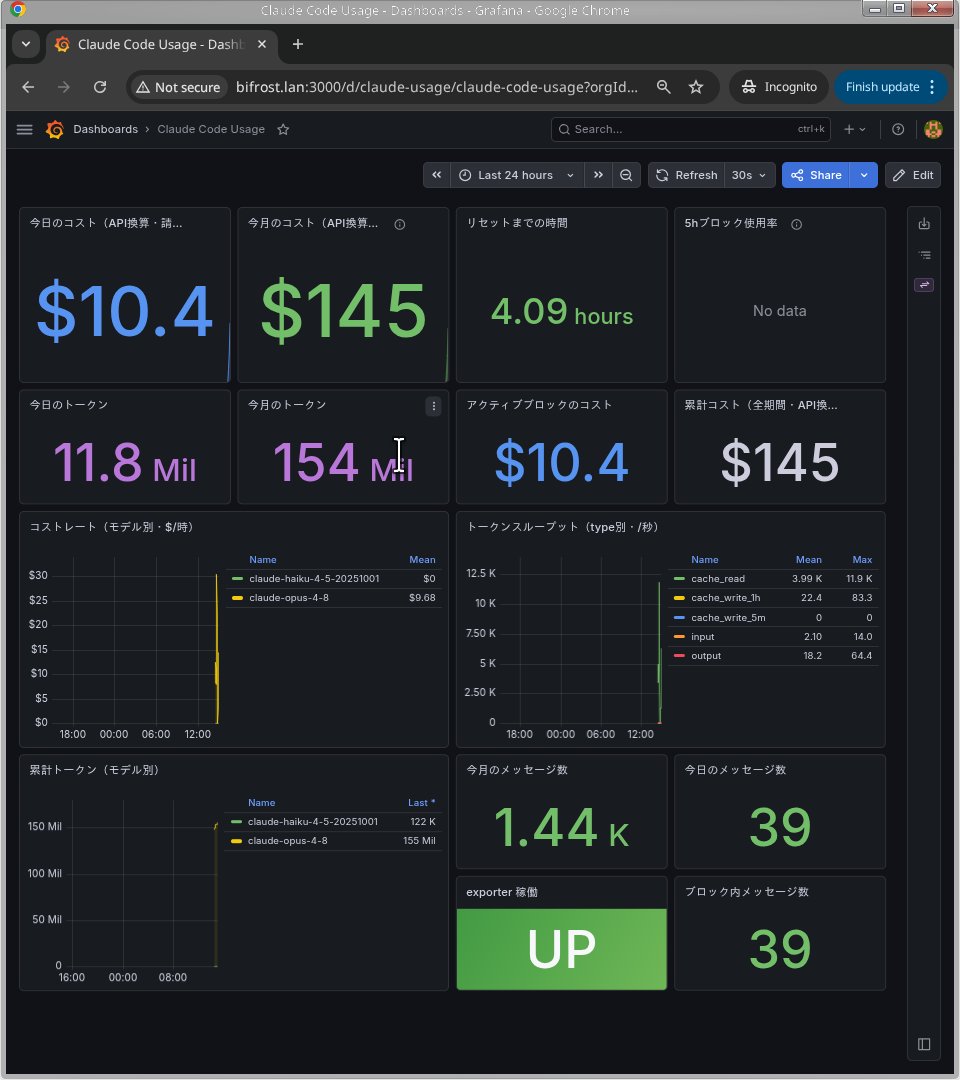Click the Share button
The image size is (960, 1080).
pyautogui.click(x=817, y=175)
